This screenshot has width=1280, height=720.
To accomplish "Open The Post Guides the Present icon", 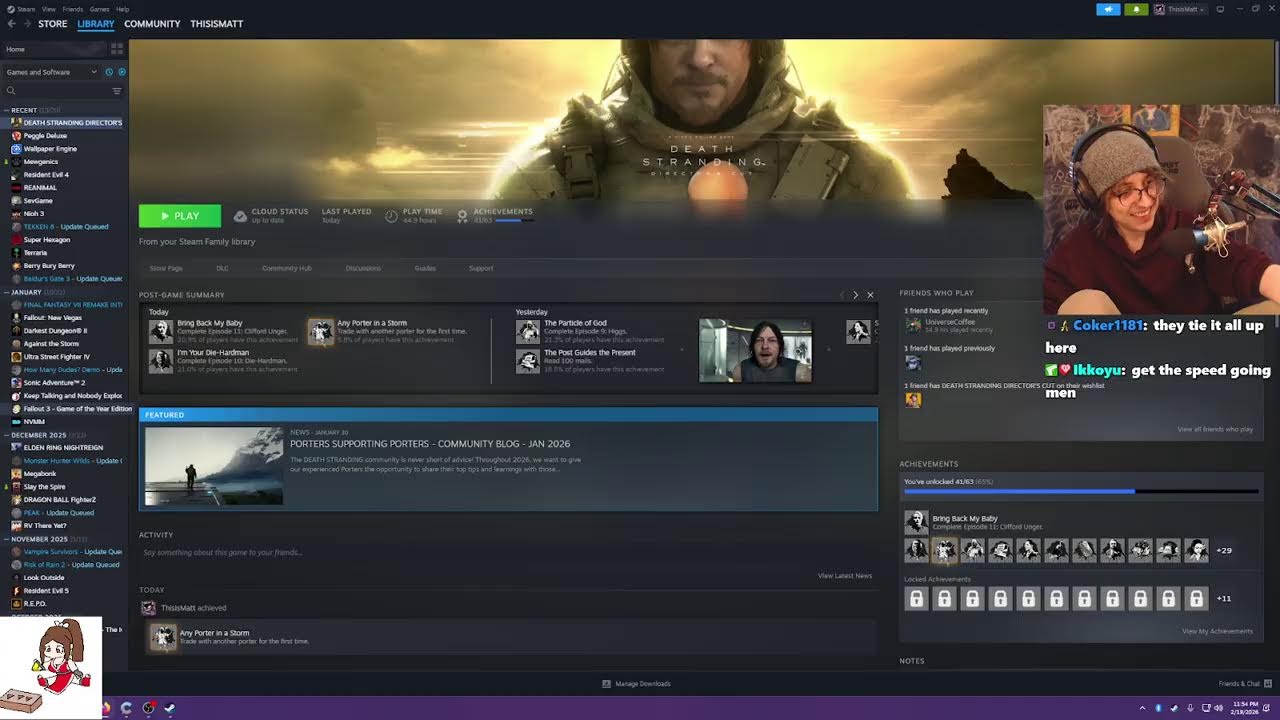I will click(x=528, y=360).
